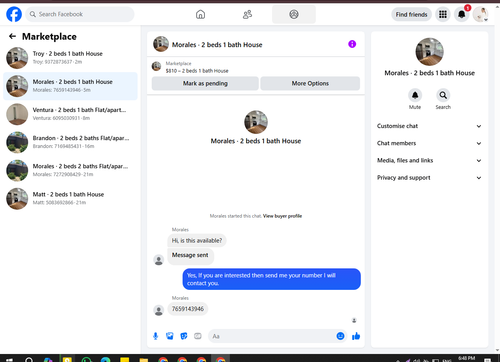This screenshot has width=500, height=362.
Task: Open the Brandon - 2 beds 2 baths Flat chat
Action: click(x=70, y=142)
